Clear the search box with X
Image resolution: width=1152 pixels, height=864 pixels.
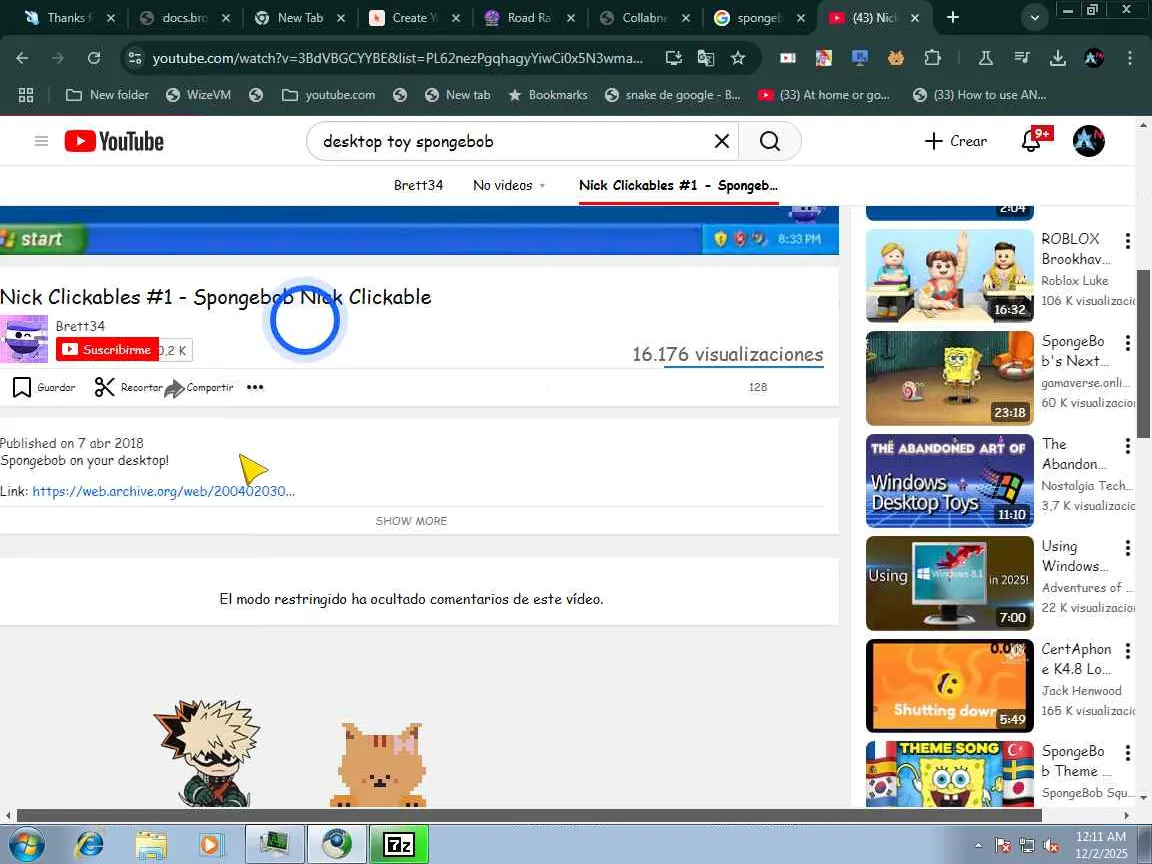click(721, 141)
